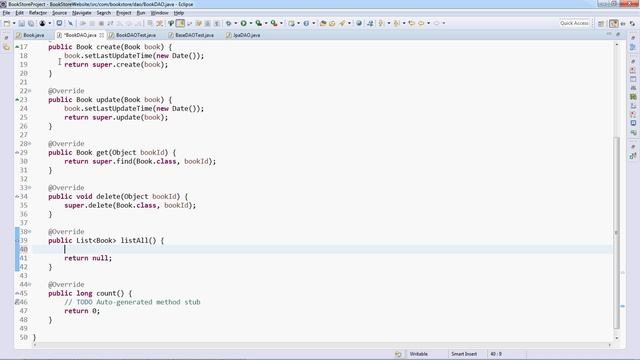Switch to the Debug perspective icon
Viewport: 640px width, 360px height.
(632, 24)
